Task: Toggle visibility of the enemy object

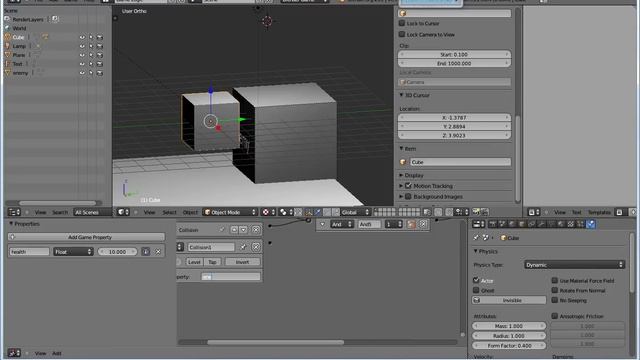Action: click(x=82, y=73)
